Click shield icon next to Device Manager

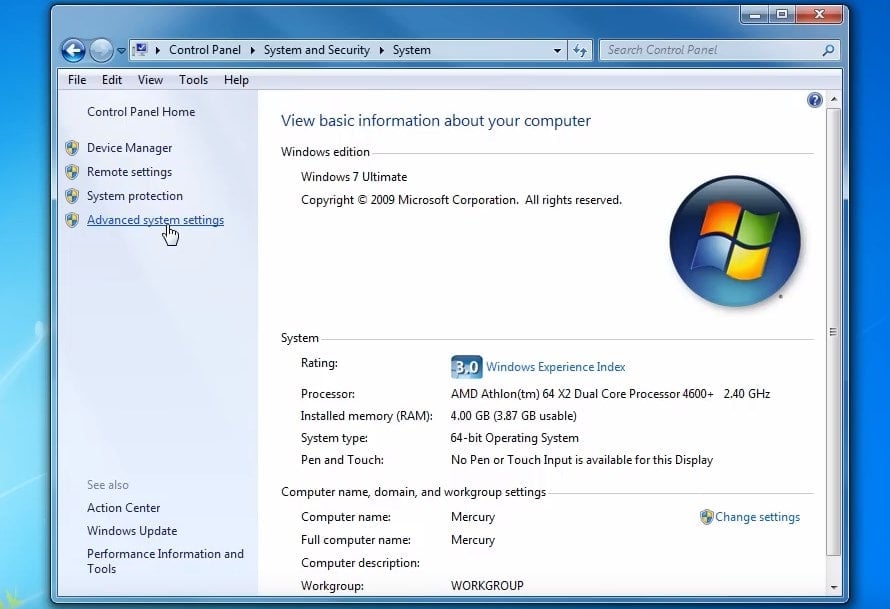[72, 148]
